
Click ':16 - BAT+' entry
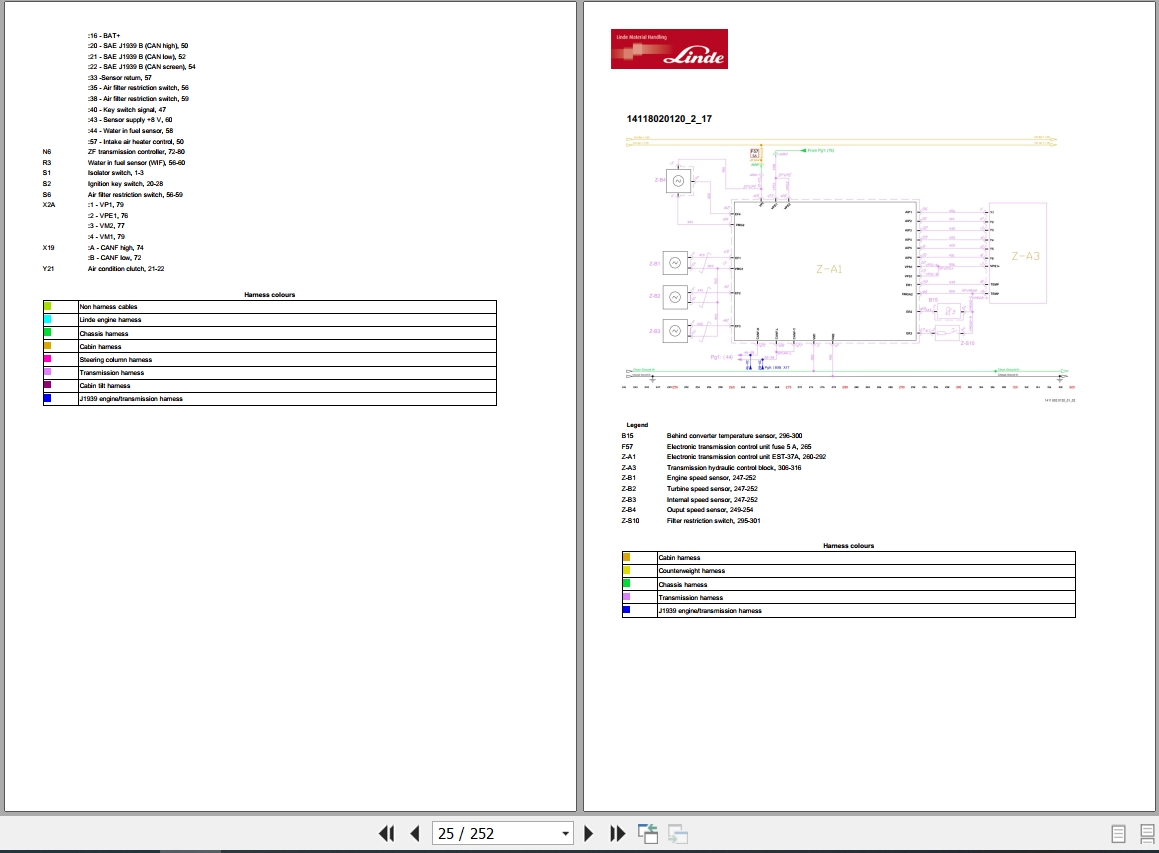pyautogui.click(x=103, y=35)
